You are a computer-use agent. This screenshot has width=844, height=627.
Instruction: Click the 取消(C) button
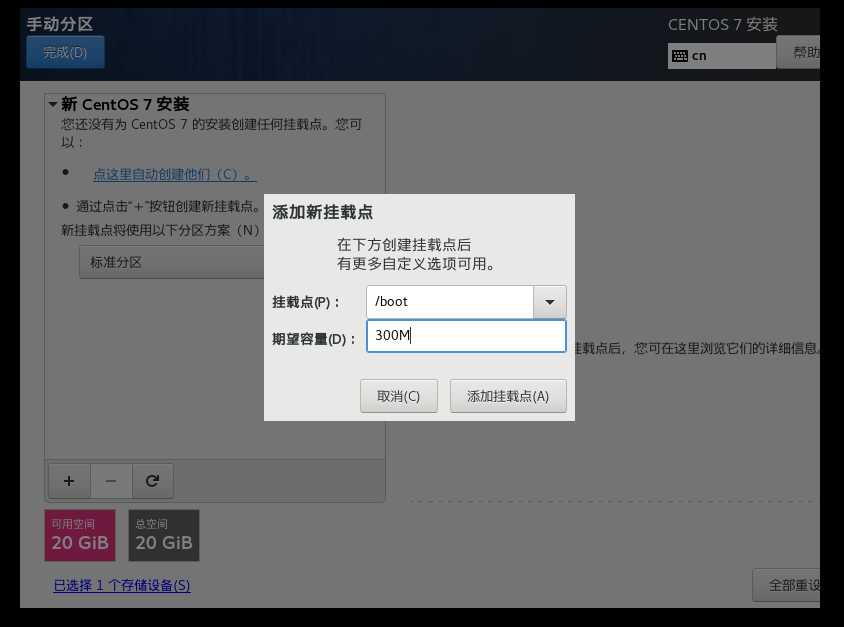coord(399,396)
